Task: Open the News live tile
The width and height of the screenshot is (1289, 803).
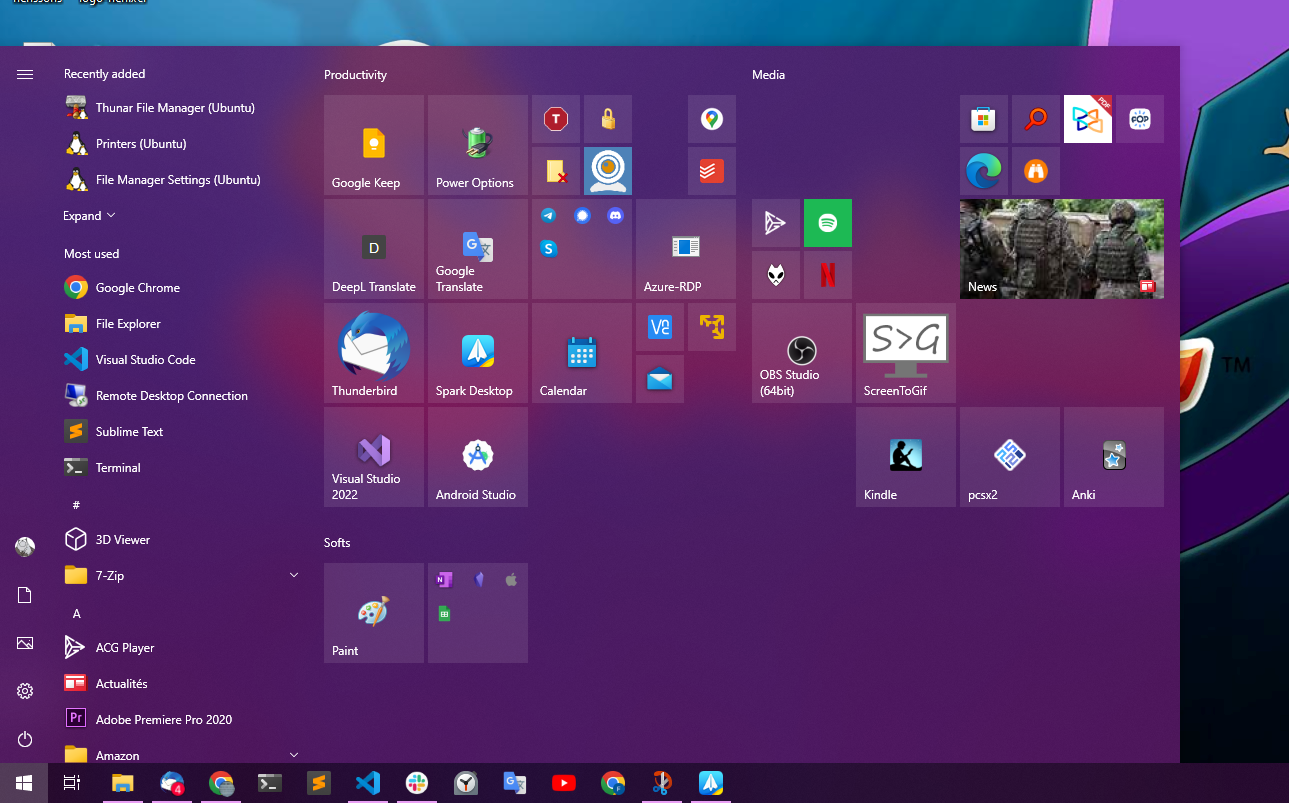Action: (1062, 249)
